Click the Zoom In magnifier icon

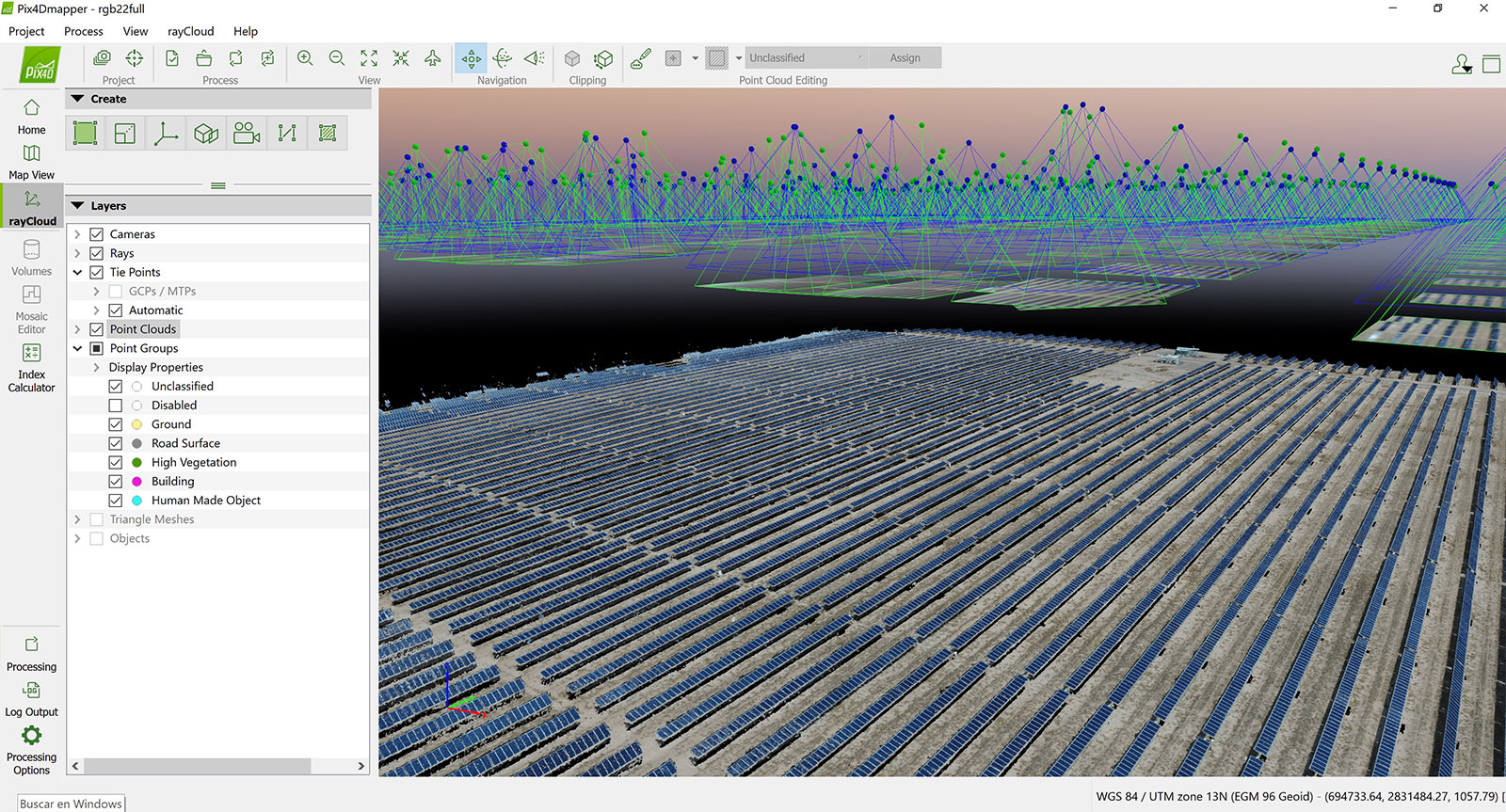305,58
